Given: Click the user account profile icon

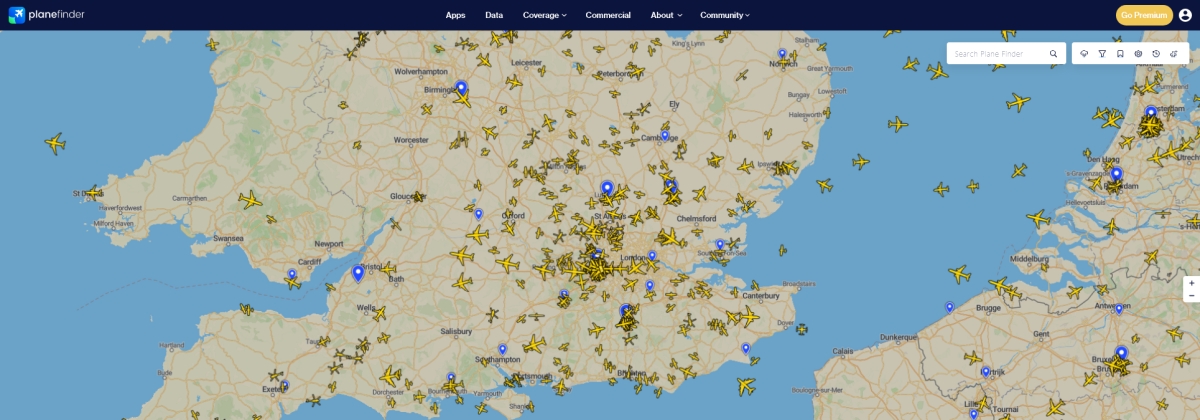Looking at the screenshot, I should 1185,15.
